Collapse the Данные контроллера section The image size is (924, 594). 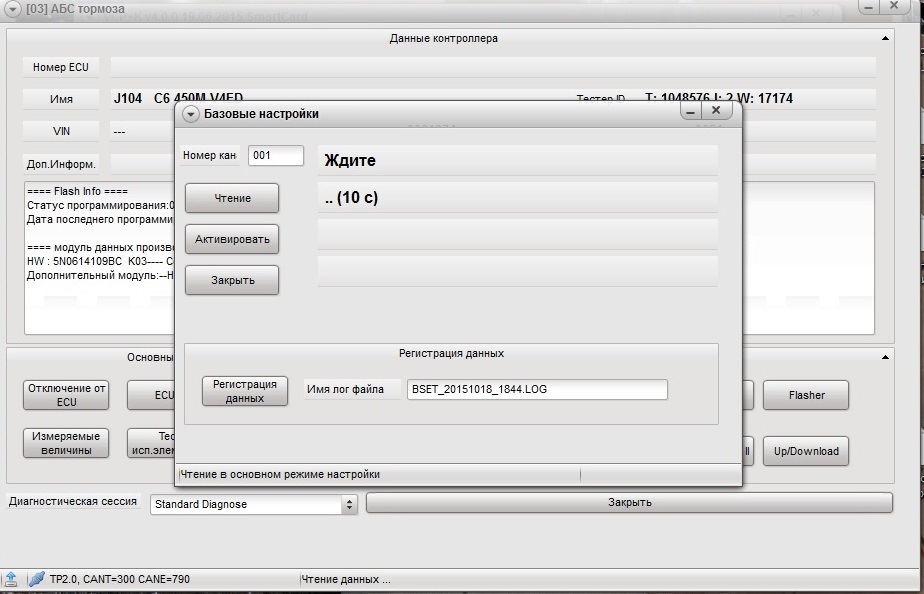coord(885,38)
